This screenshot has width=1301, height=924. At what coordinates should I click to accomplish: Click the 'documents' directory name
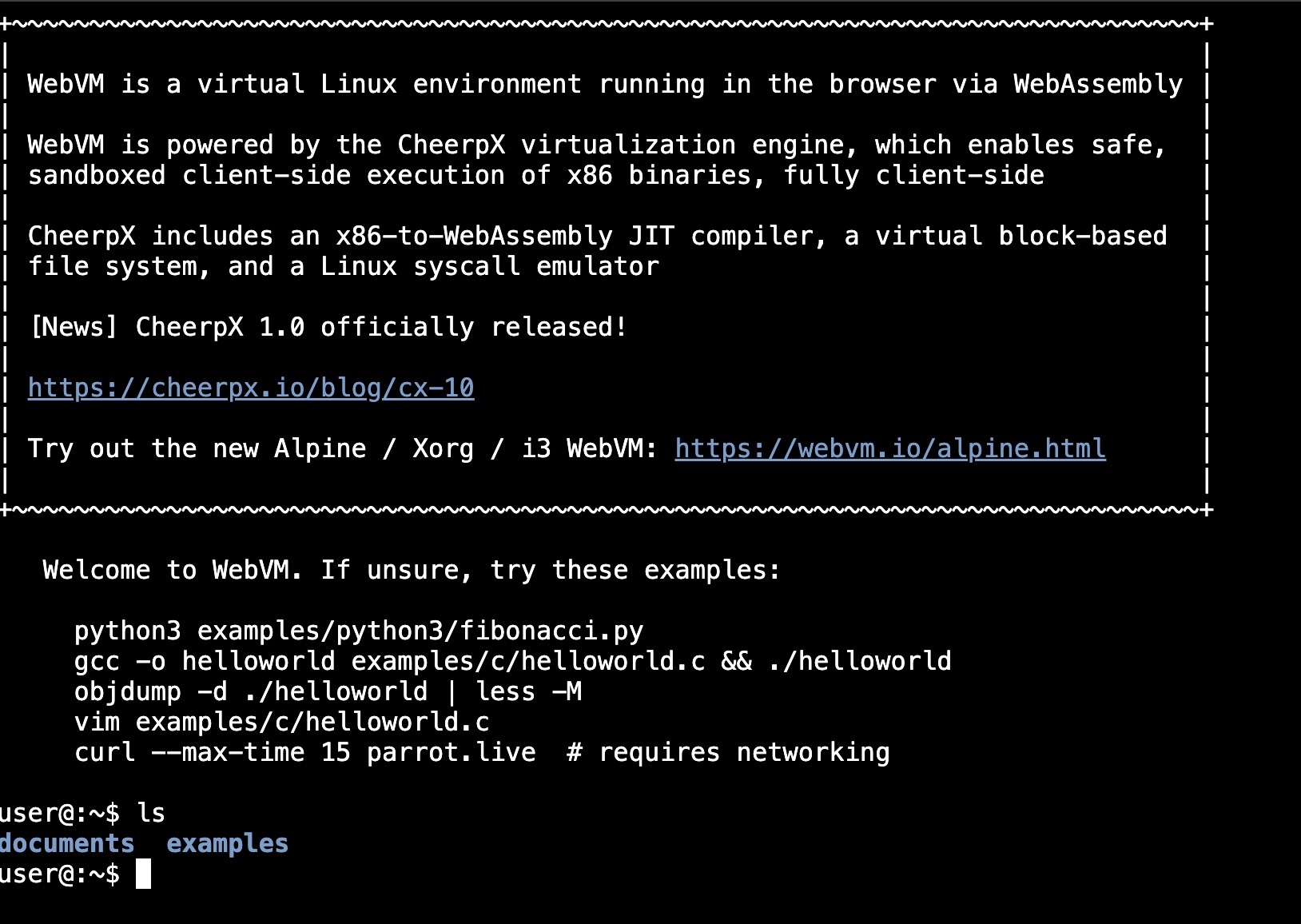pyautogui.click(x=67, y=844)
